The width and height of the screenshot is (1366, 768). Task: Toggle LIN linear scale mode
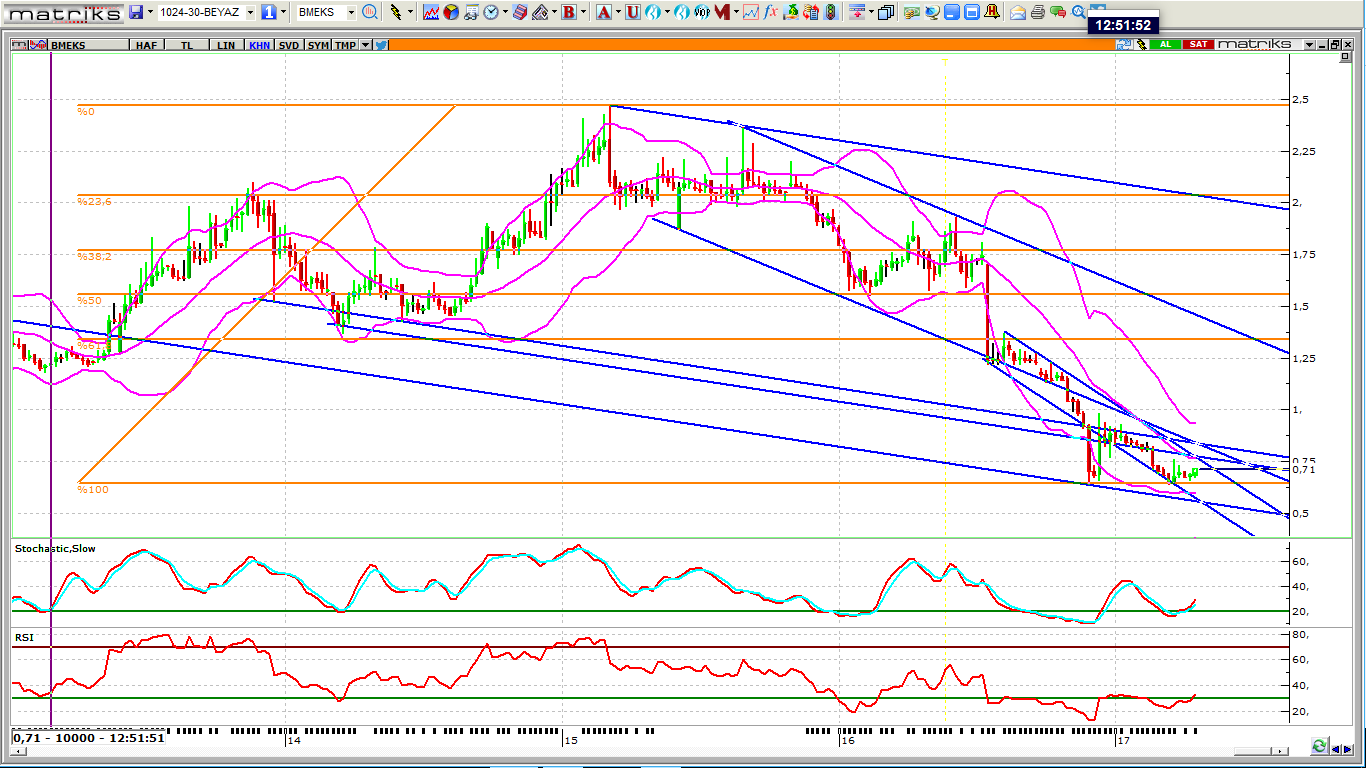click(x=227, y=45)
